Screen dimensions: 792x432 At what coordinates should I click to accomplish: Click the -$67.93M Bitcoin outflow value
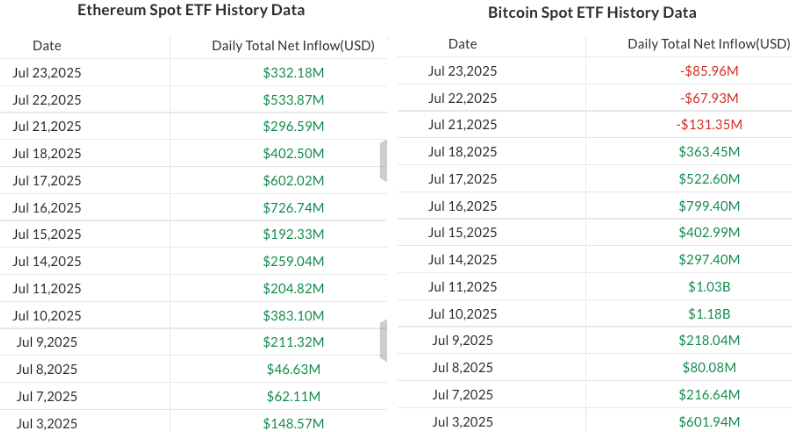click(x=708, y=97)
